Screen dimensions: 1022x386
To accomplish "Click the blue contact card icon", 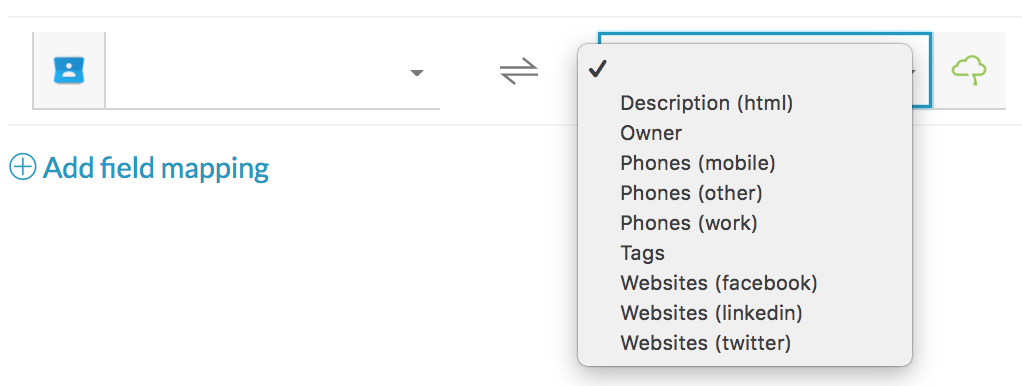I will click(x=69, y=70).
